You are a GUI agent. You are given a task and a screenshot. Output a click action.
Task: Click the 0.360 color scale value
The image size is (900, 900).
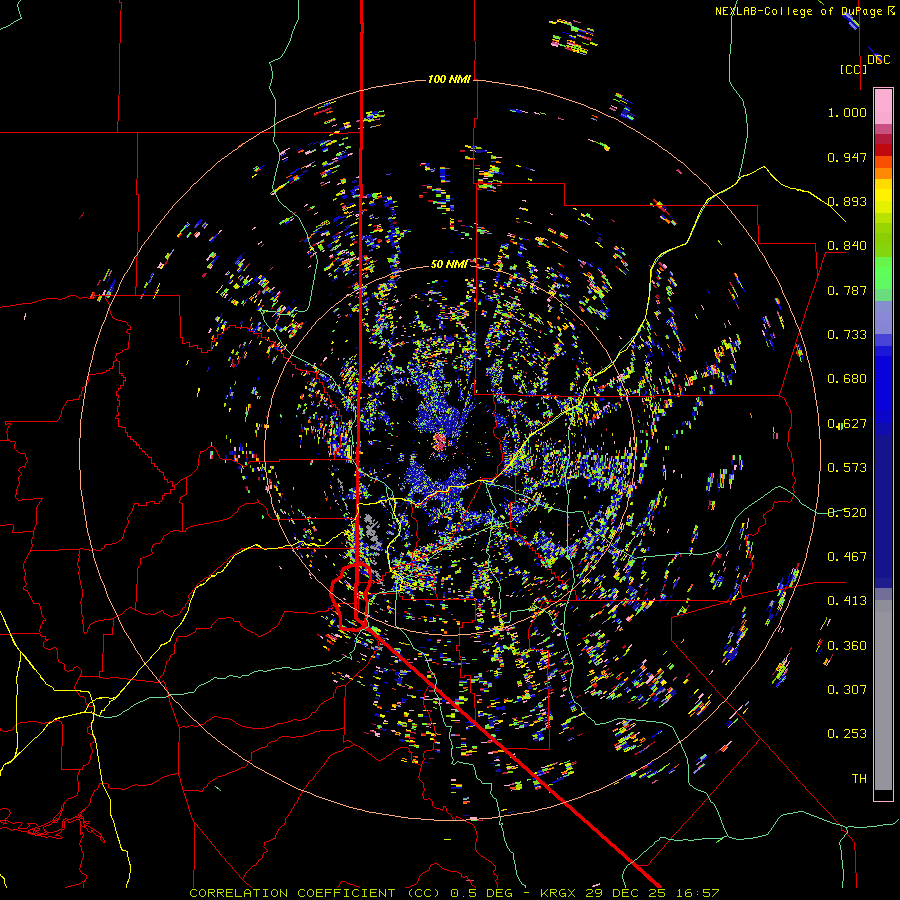pos(847,646)
